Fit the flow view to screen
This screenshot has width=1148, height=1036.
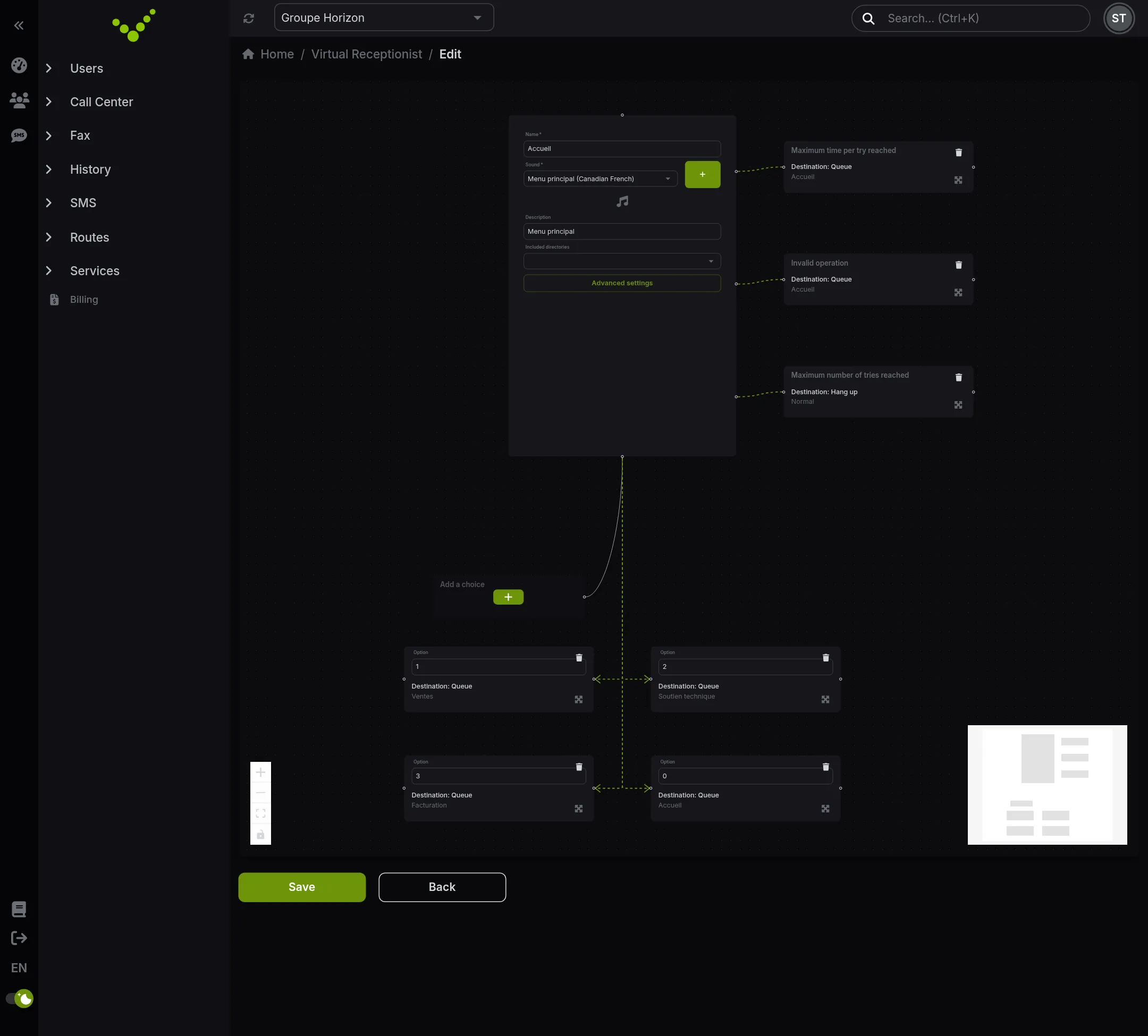point(261,813)
